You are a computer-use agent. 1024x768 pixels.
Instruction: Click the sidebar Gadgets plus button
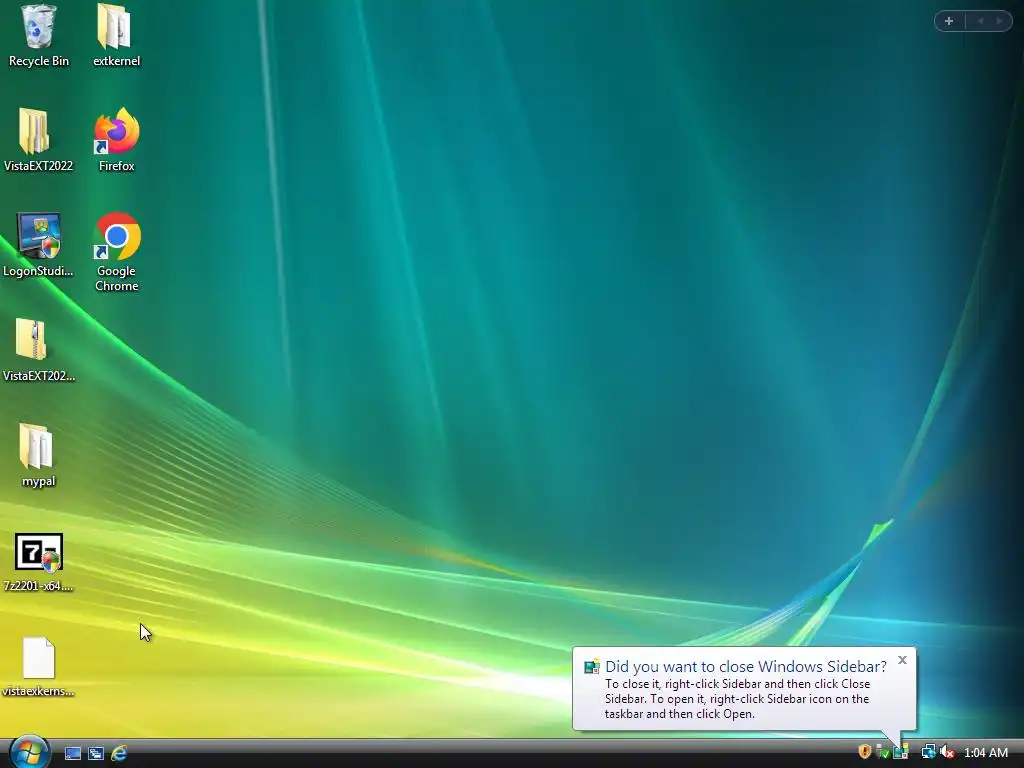(949, 21)
